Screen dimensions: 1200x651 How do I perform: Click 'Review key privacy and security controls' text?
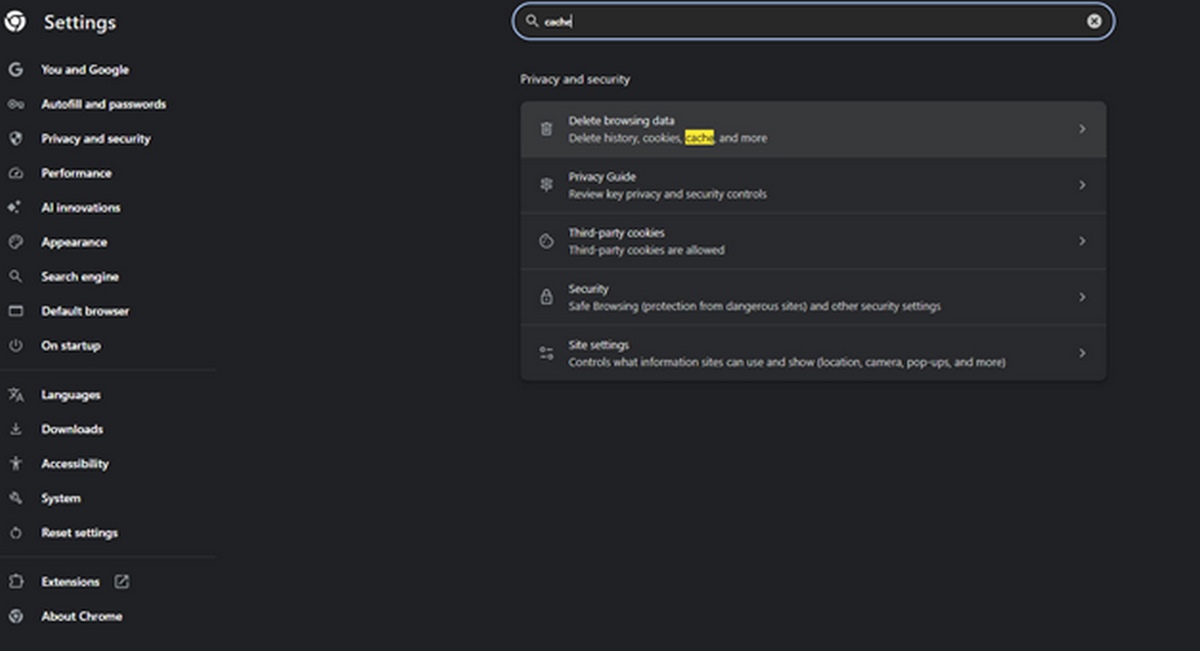point(668,194)
